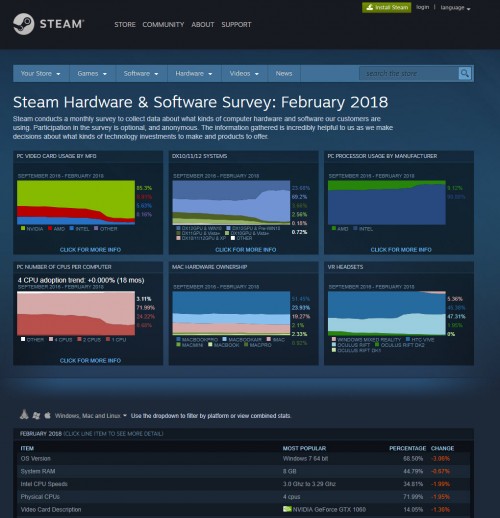Click the Windows platform icon
This screenshot has height=518, width=500.
click(36, 415)
